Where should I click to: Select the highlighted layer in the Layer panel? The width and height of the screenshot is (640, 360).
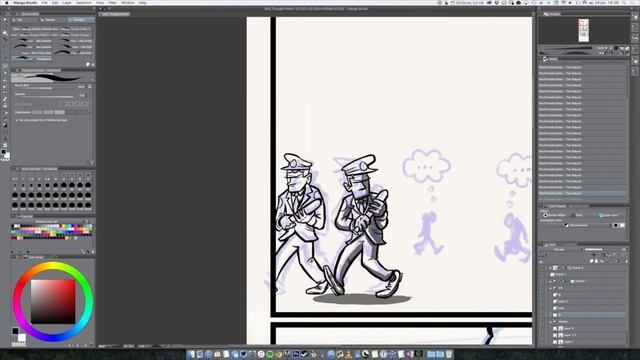(587, 315)
